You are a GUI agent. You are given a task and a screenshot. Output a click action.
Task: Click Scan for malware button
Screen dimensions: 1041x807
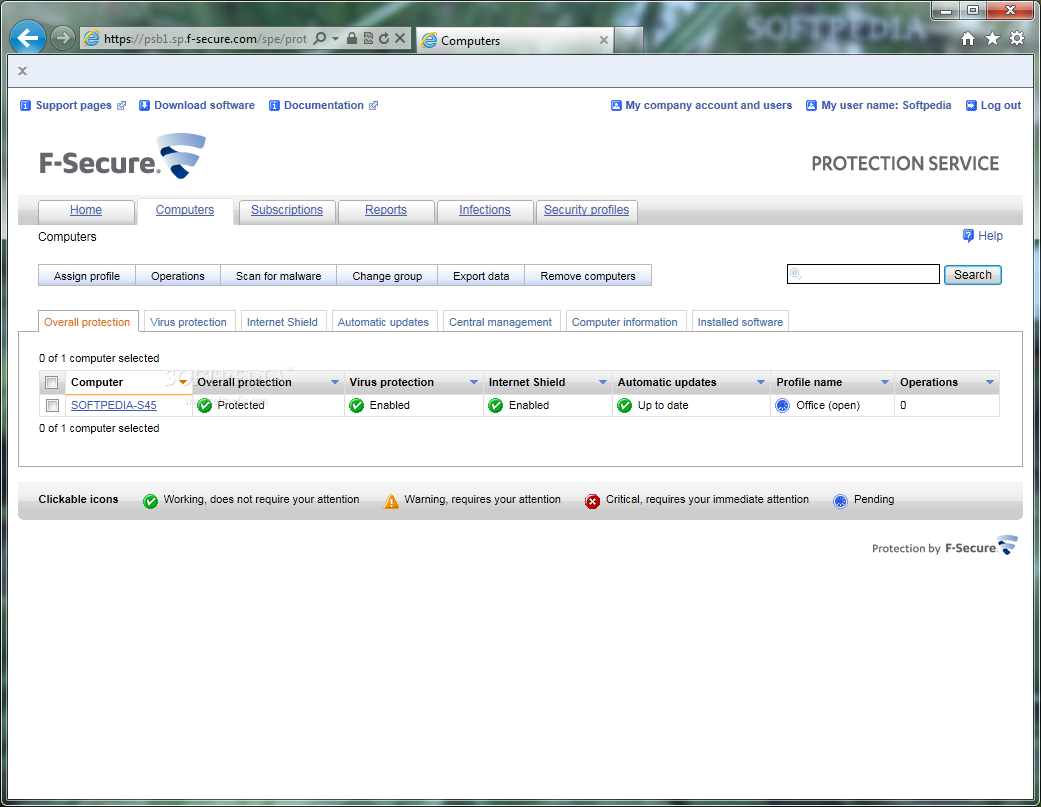(x=279, y=276)
